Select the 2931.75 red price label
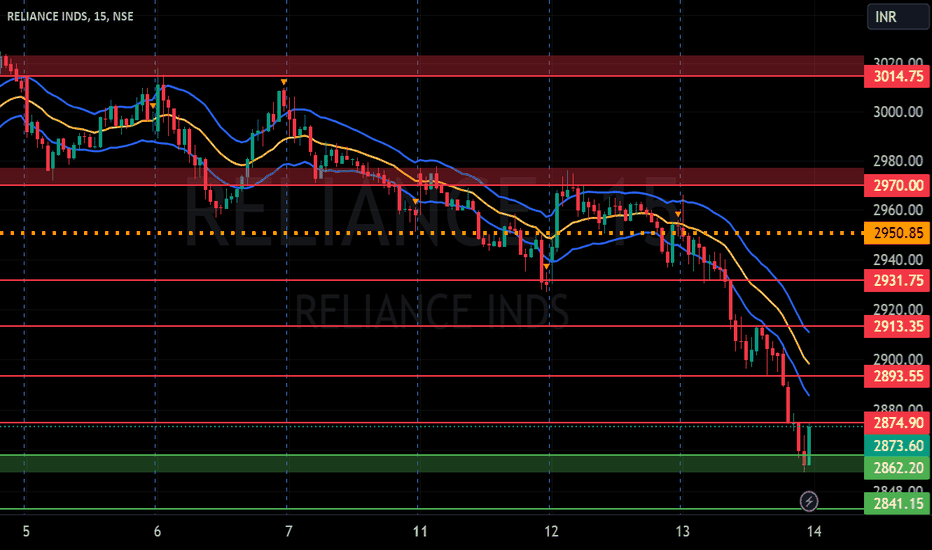 897,281
